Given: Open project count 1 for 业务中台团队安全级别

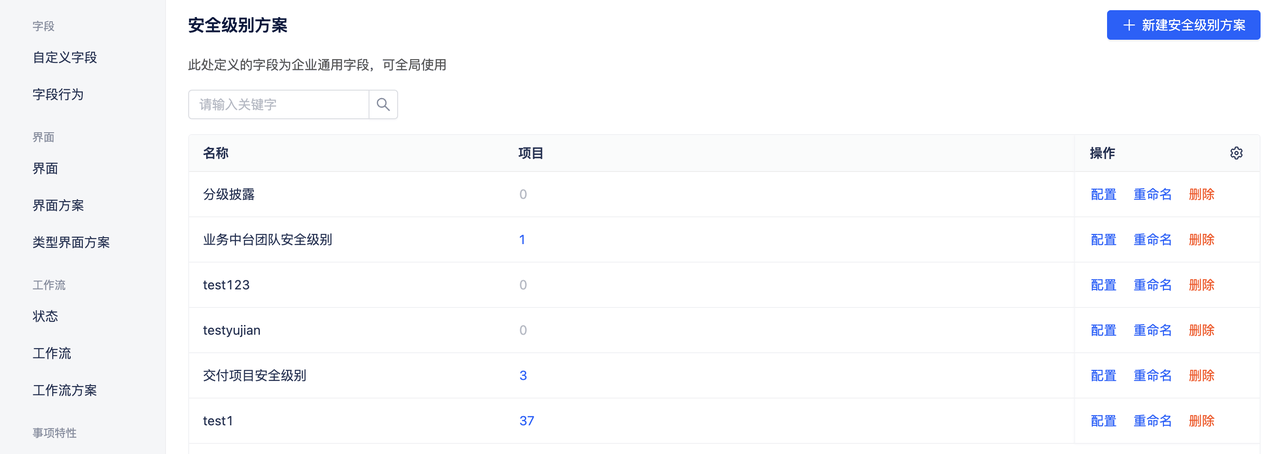Looking at the screenshot, I should click(x=522, y=240).
